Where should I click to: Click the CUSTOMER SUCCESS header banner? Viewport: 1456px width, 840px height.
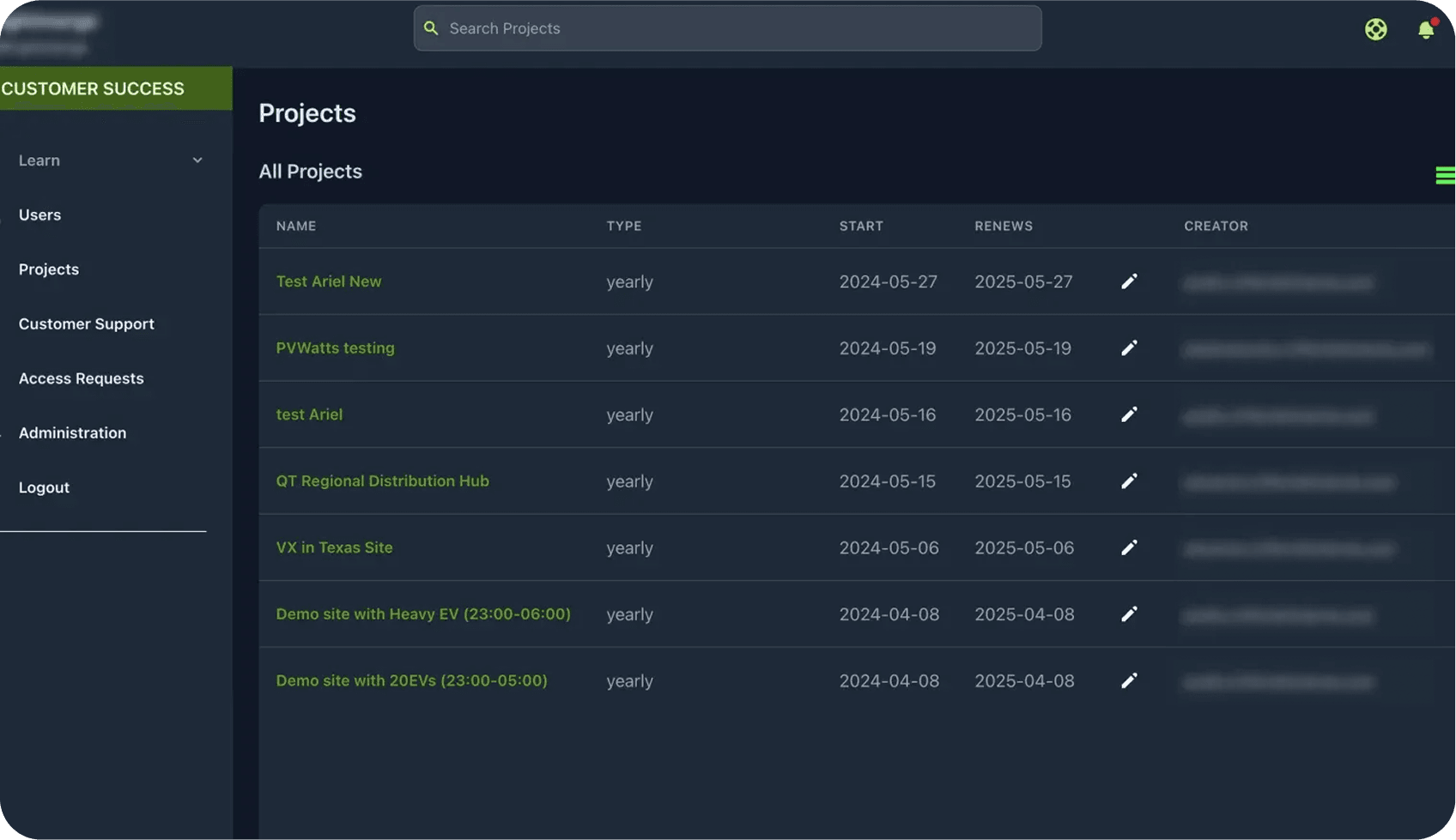pos(115,88)
